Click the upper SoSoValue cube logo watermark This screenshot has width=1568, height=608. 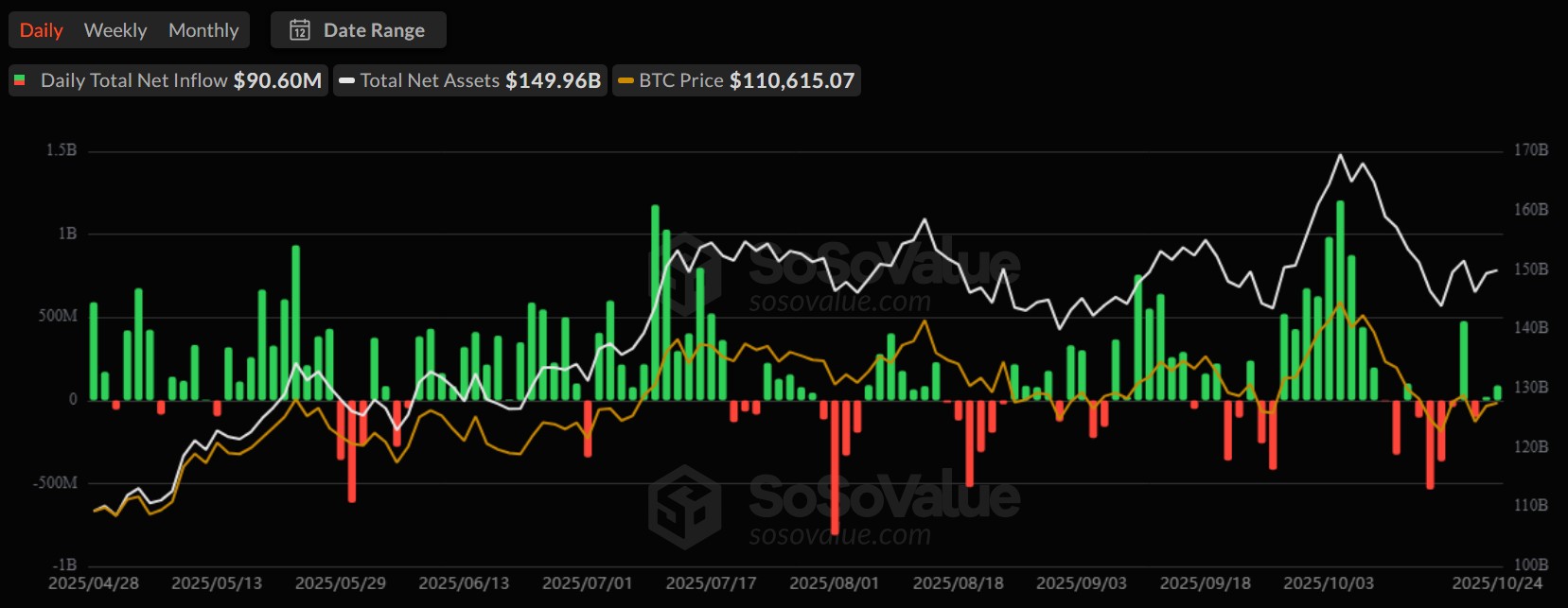pos(685,271)
